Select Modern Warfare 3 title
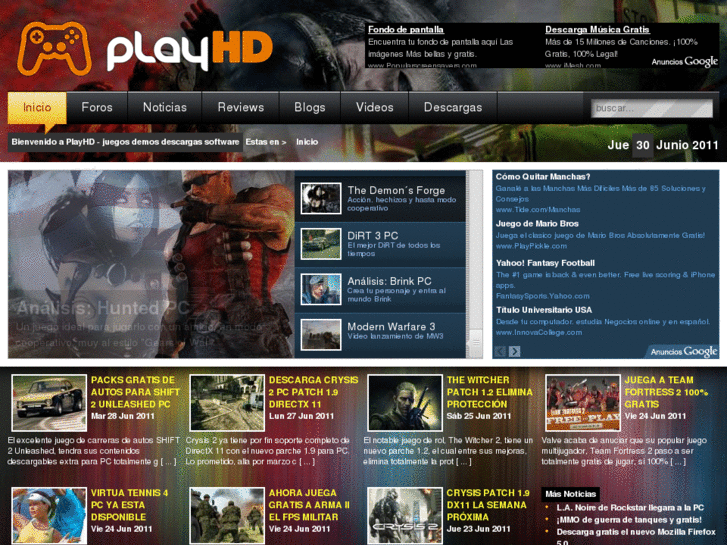 point(391,327)
